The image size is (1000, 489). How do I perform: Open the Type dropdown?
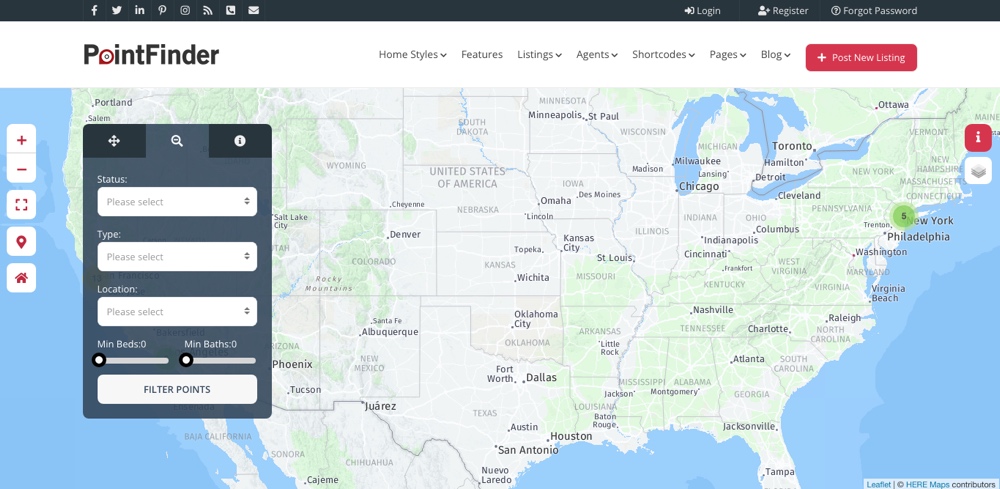click(x=177, y=256)
